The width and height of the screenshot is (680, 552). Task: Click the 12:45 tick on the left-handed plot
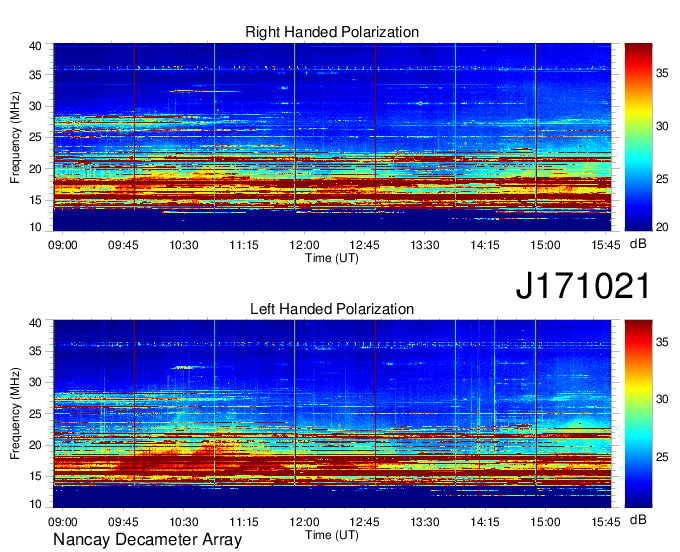pos(365,522)
